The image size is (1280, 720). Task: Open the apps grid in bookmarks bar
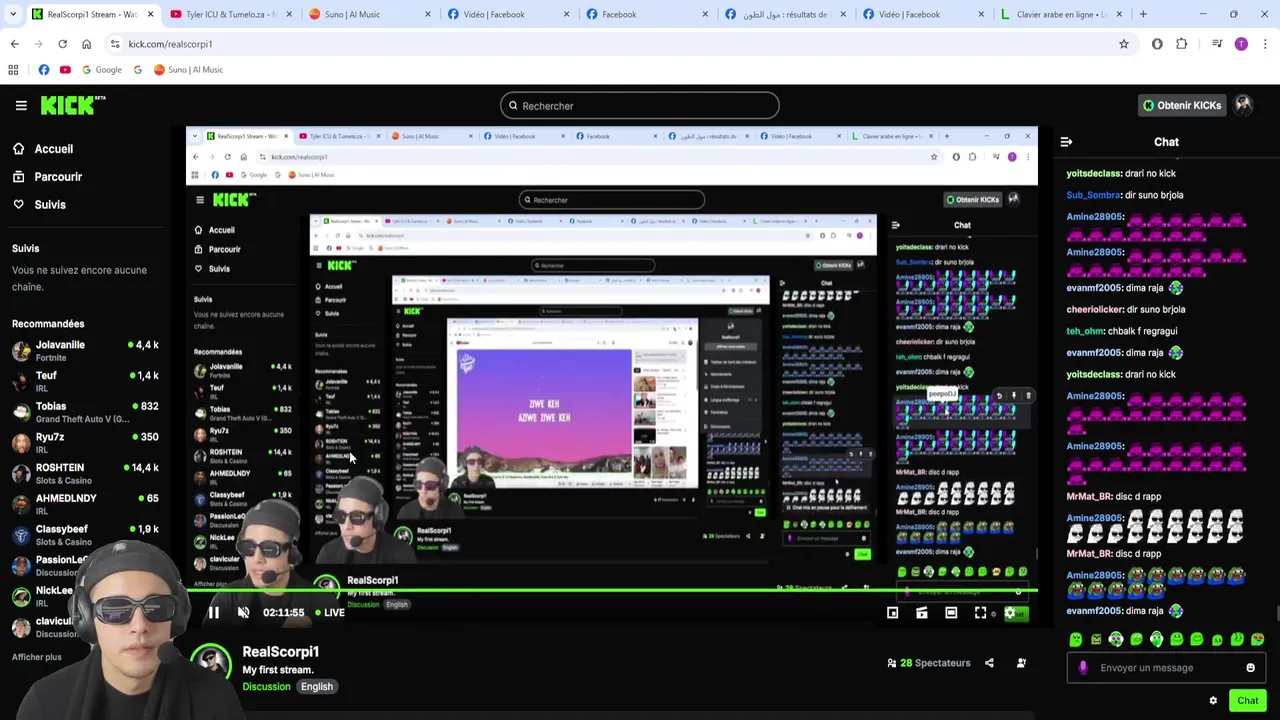[13, 70]
